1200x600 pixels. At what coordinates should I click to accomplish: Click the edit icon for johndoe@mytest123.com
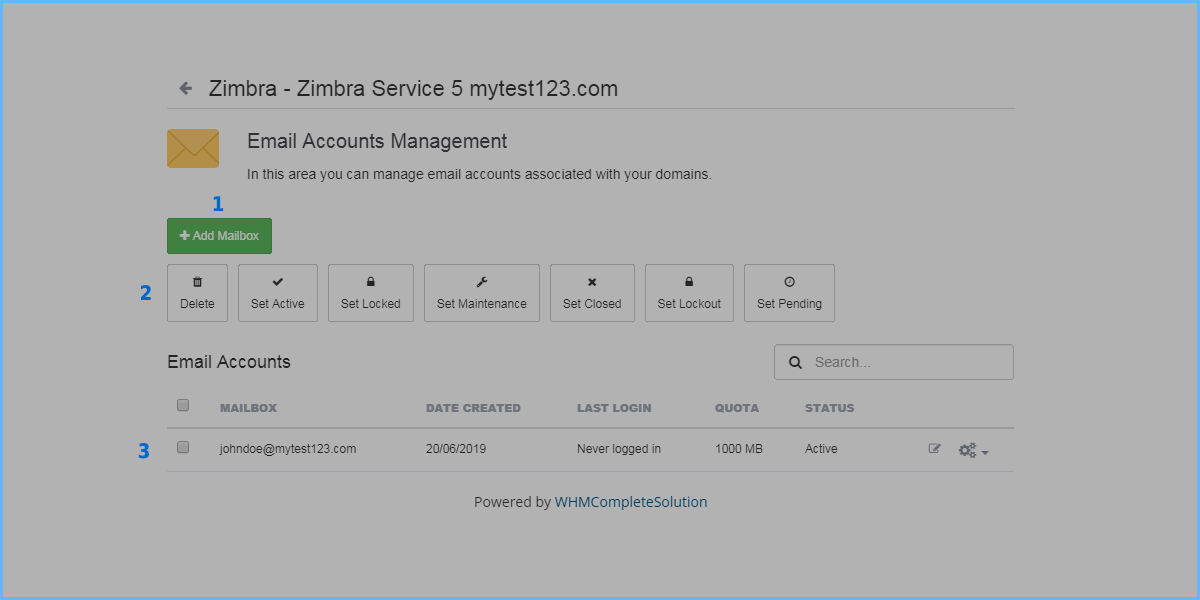click(x=935, y=449)
